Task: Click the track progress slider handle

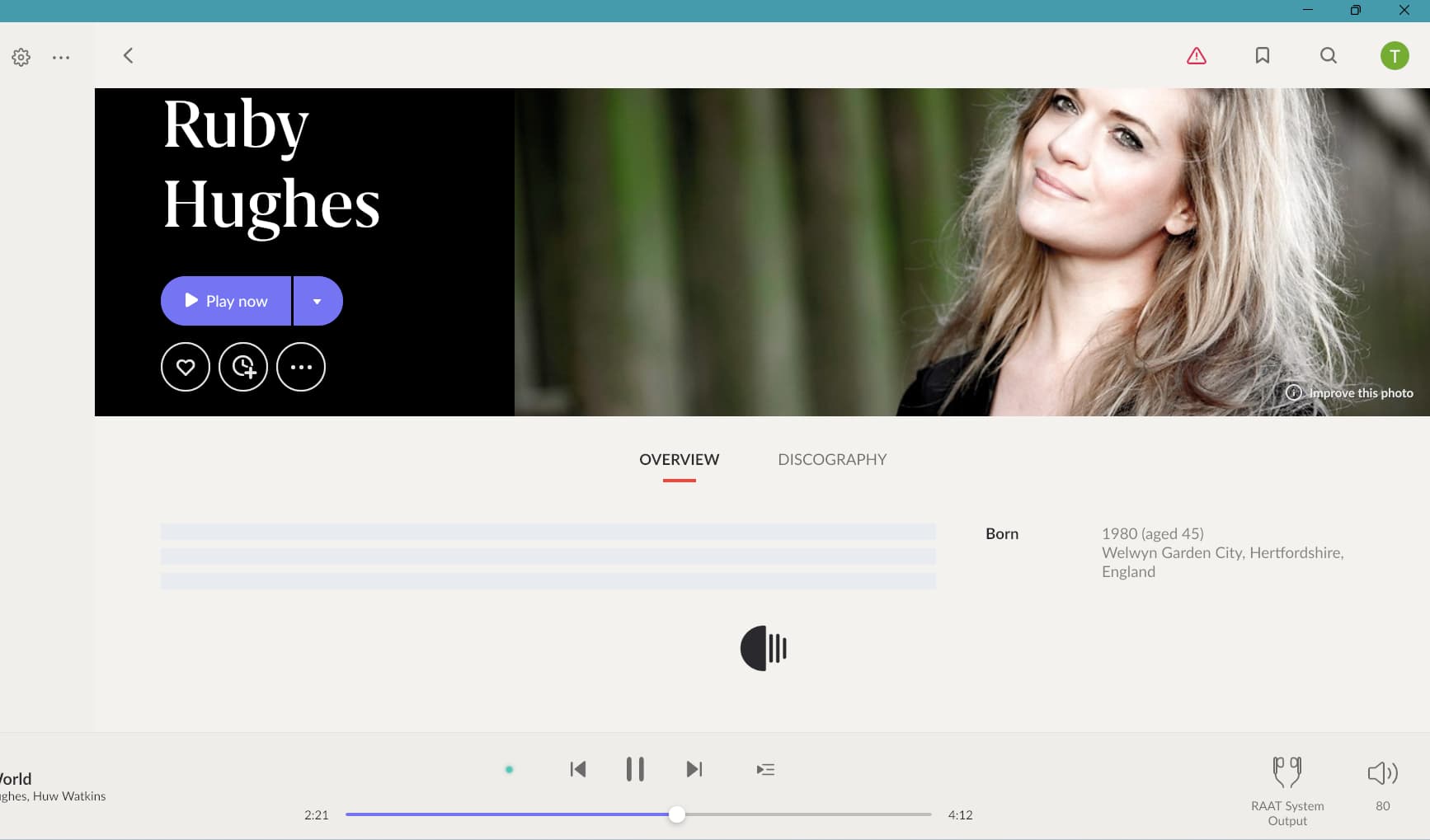Action: (x=676, y=814)
